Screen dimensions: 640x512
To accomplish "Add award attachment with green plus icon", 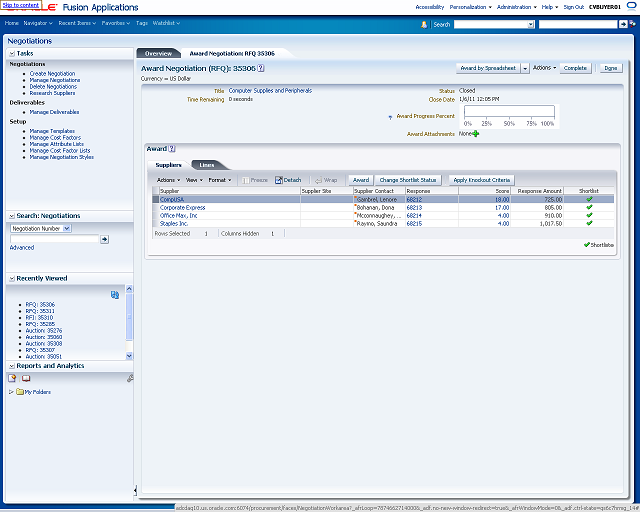I will click(x=476, y=134).
